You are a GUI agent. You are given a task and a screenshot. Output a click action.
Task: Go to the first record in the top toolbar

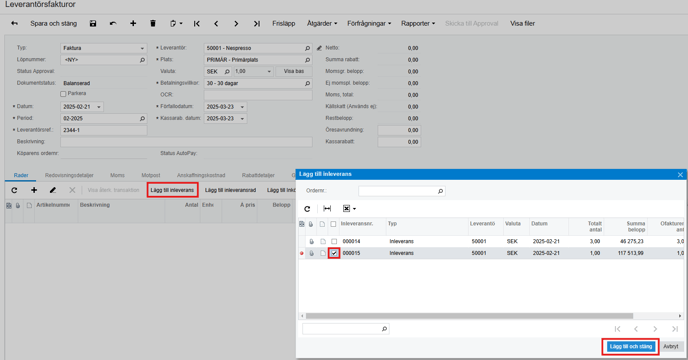tap(197, 23)
